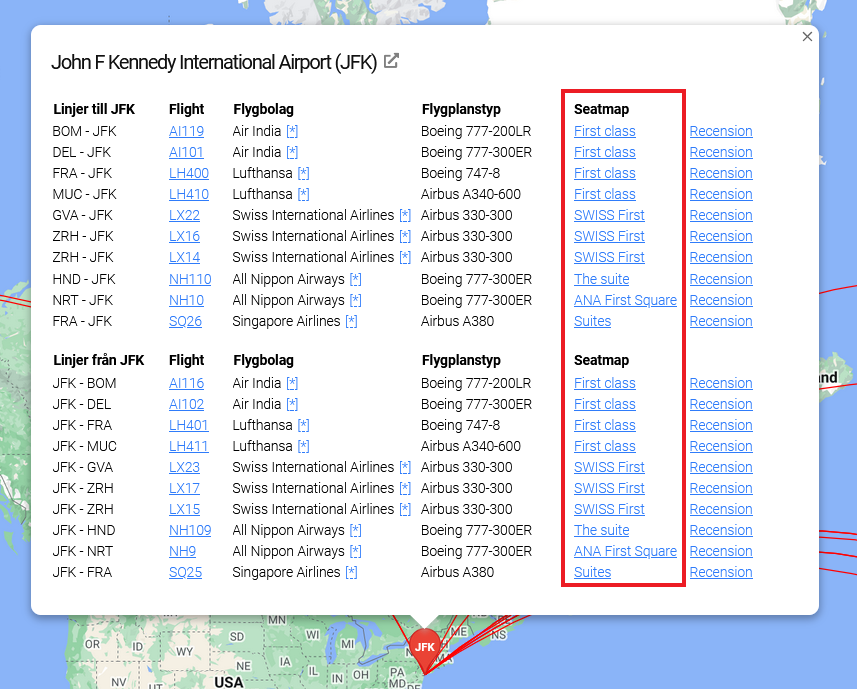The image size is (857, 689).
Task: Open The suite seatmap for flight NH110
Action: (601, 279)
